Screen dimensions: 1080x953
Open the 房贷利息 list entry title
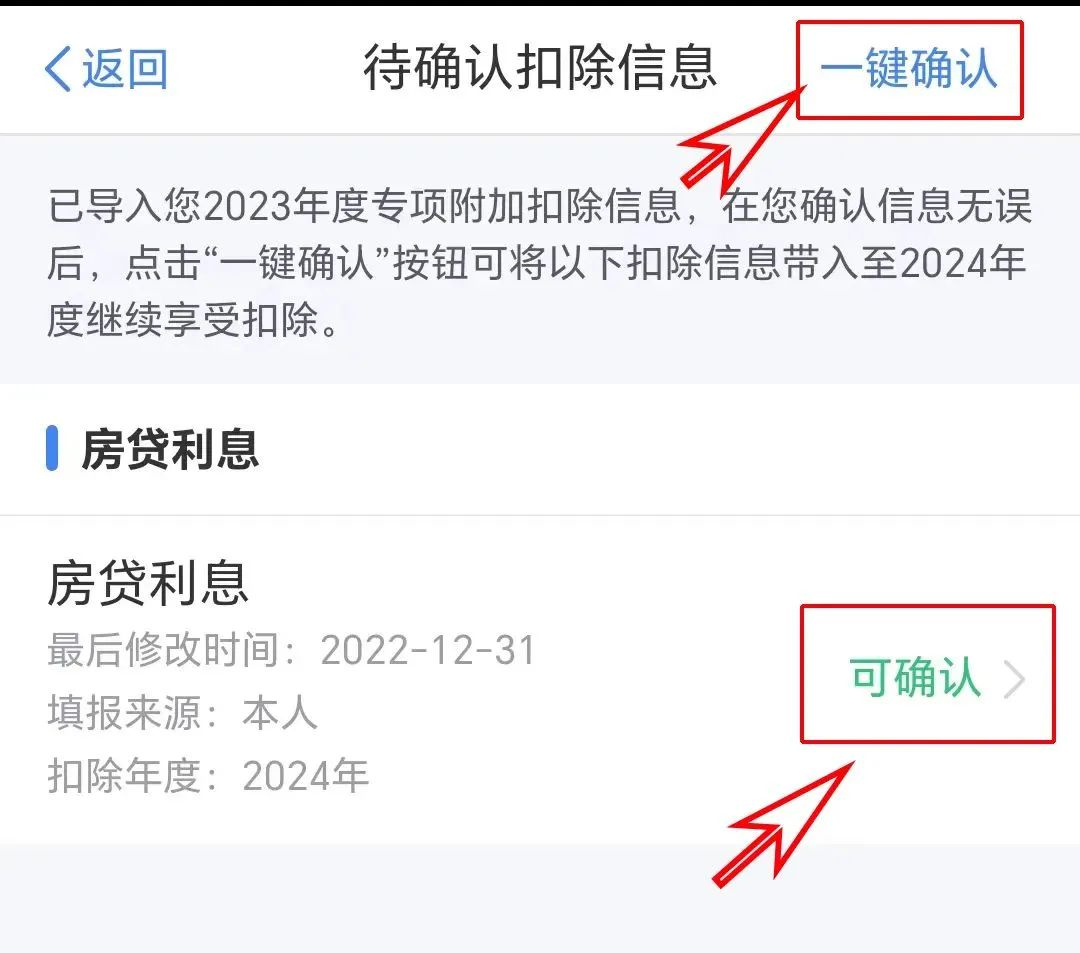(148, 583)
